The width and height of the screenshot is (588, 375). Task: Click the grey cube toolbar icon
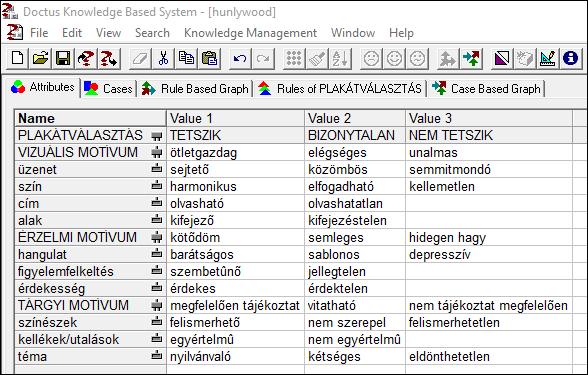pyautogui.click(x=525, y=58)
